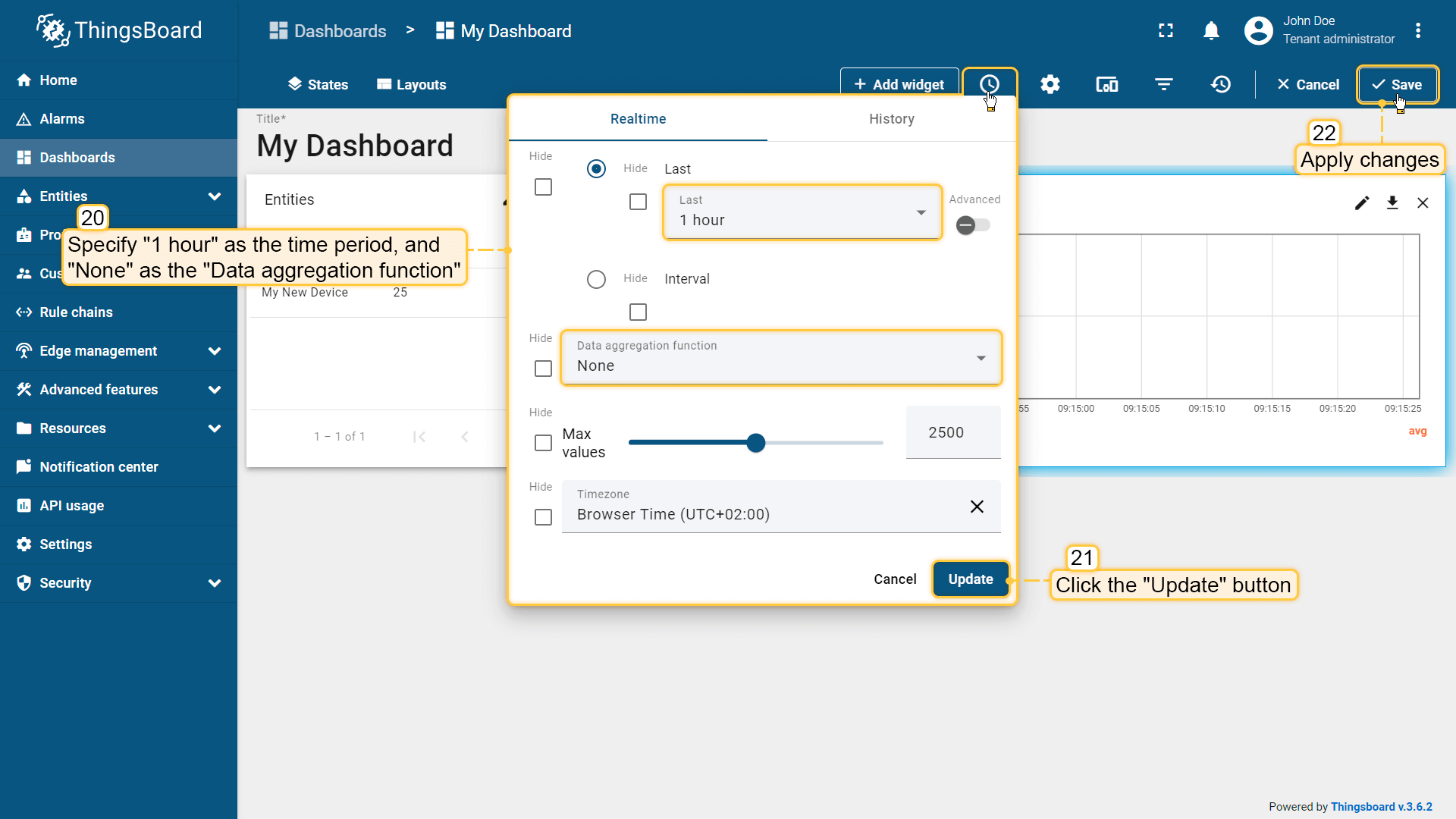Expand Advanced features sidebar section
The height and width of the screenshot is (819, 1456).
(215, 390)
